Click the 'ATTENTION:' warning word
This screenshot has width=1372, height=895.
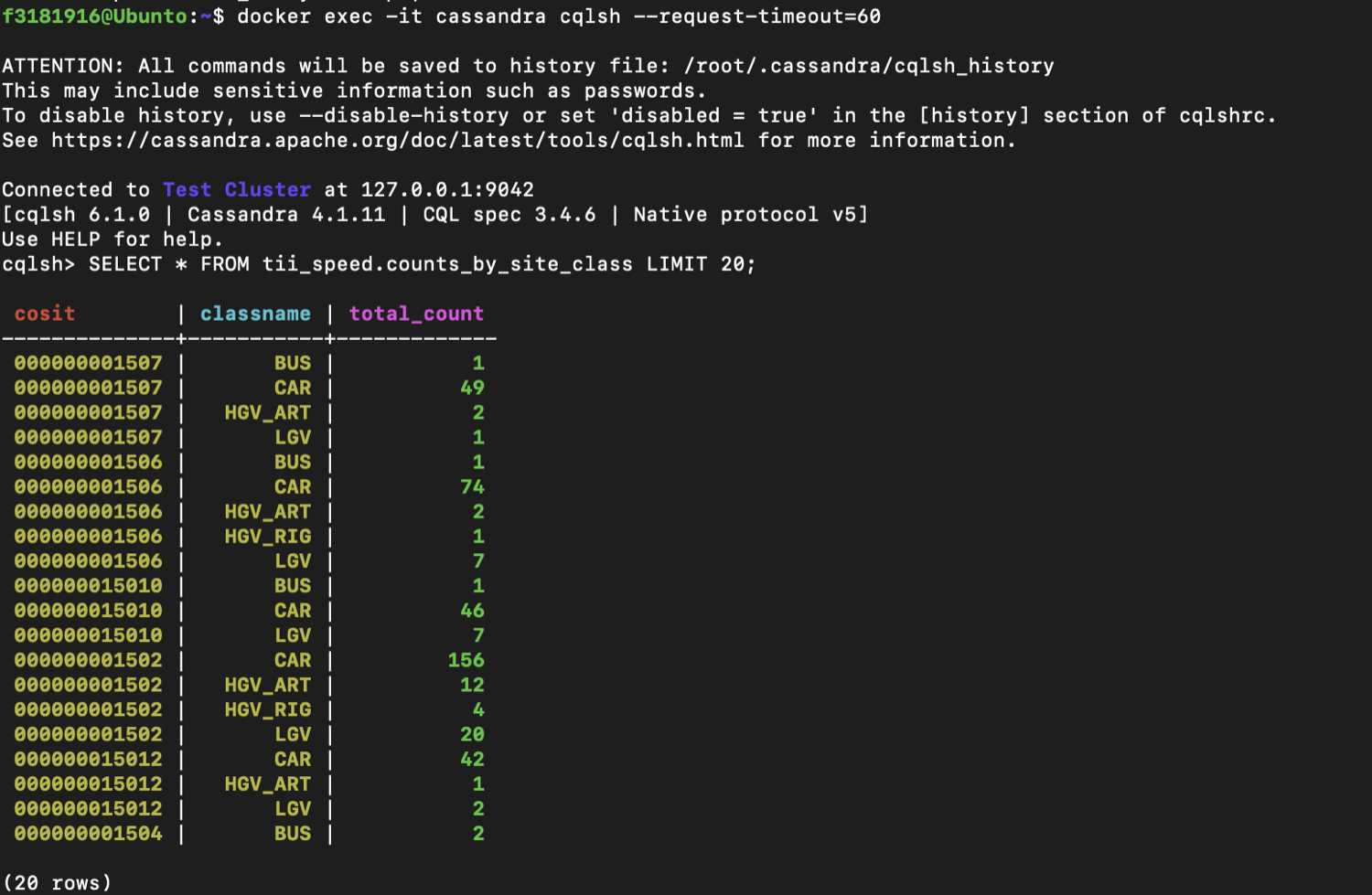click(63, 66)
